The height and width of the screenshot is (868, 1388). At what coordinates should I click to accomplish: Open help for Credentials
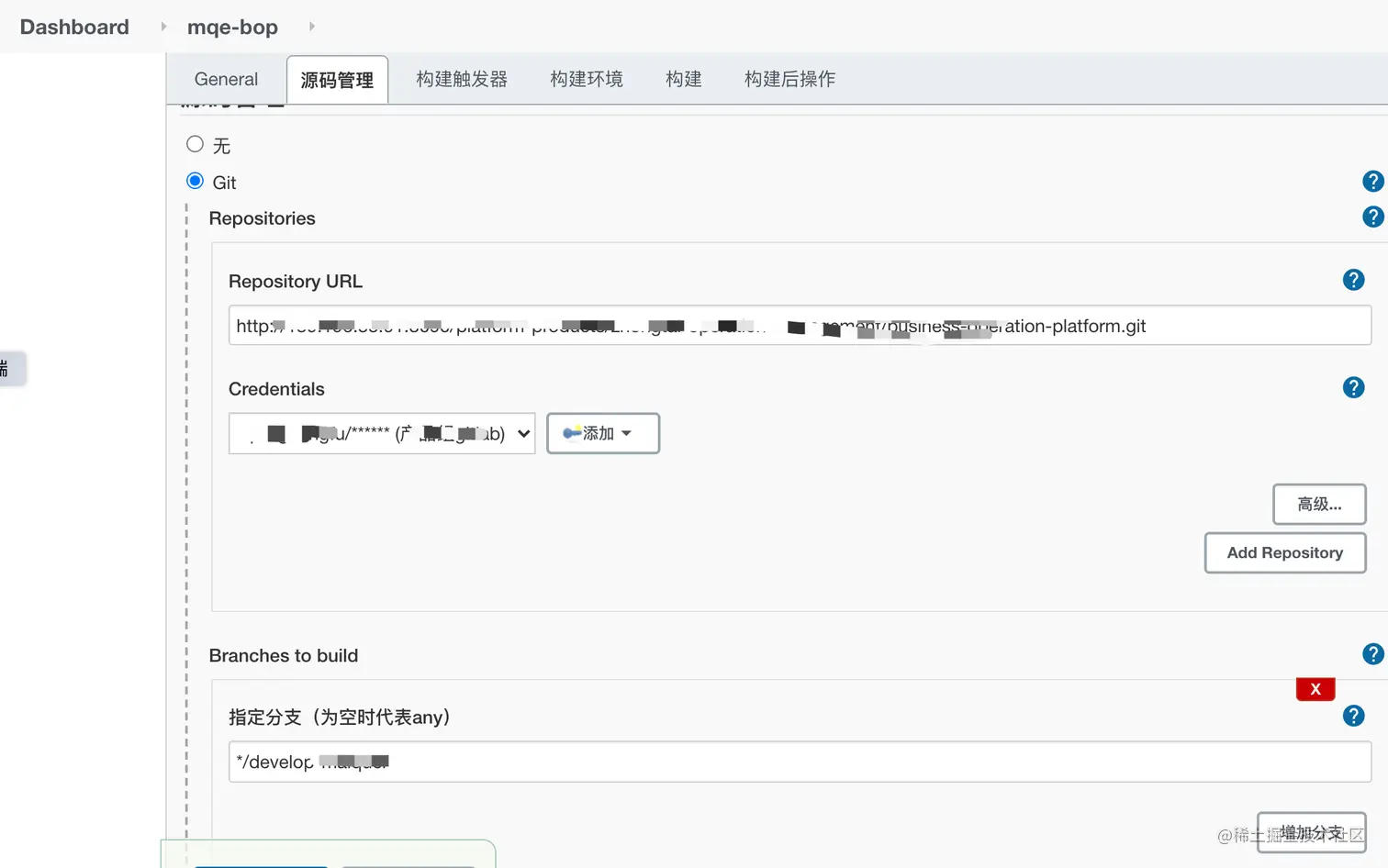pos(1353,387)
